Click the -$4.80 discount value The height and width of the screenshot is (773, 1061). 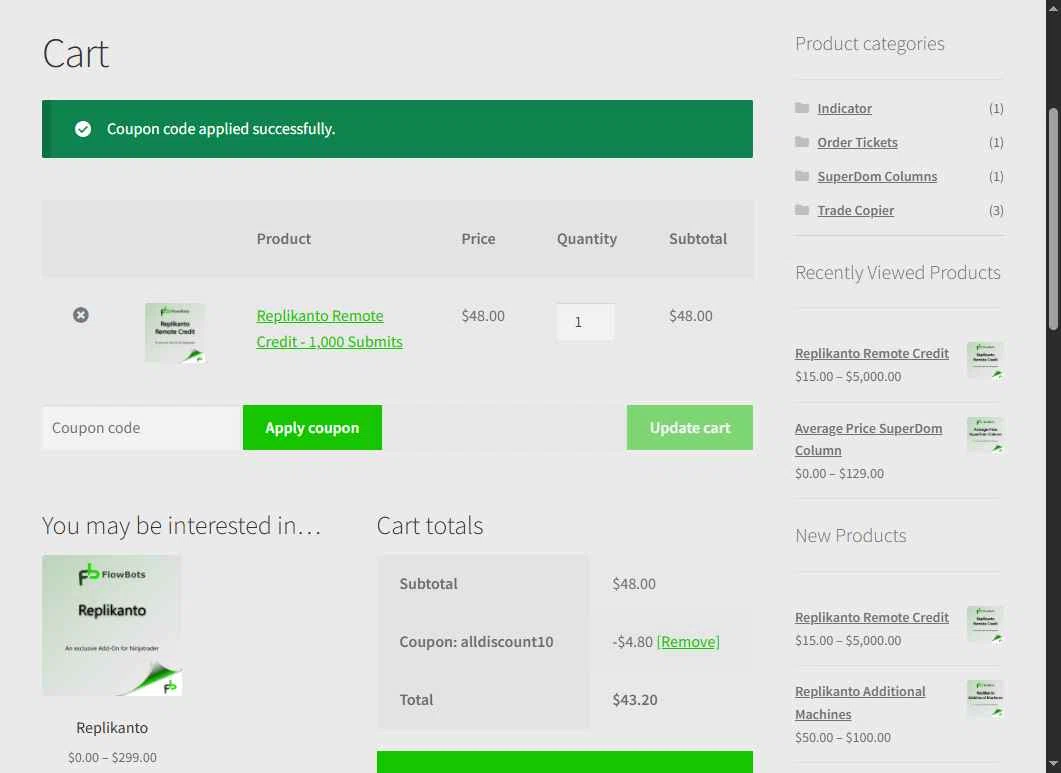(632, 642)
